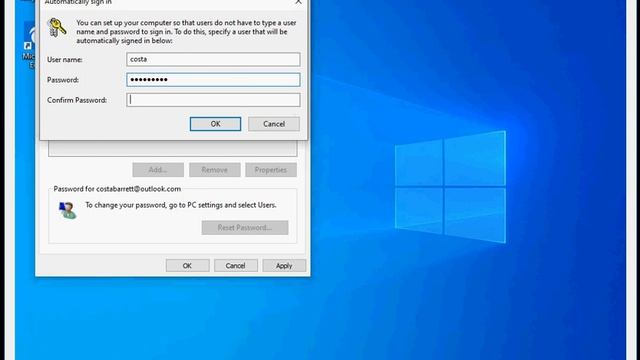
Task: Click Apply in User Accounts window
Action: (284, 265)
